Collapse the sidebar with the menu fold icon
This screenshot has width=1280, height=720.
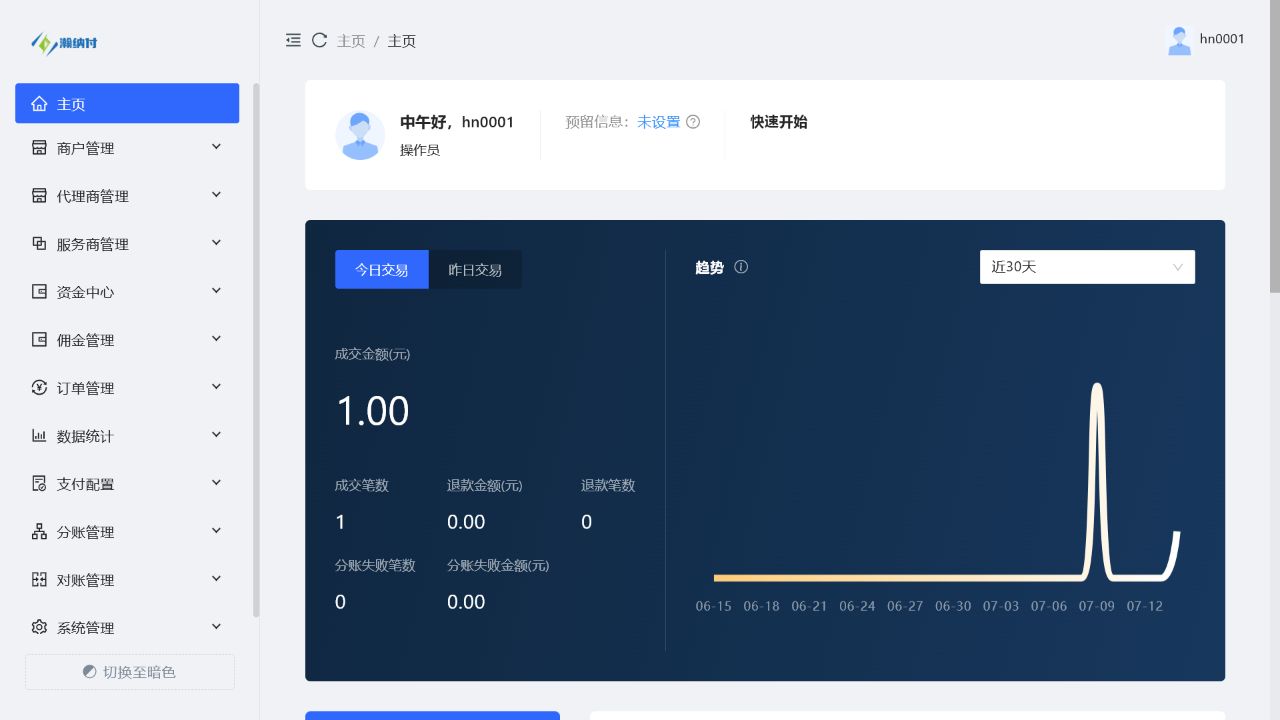tap(293, 40)
